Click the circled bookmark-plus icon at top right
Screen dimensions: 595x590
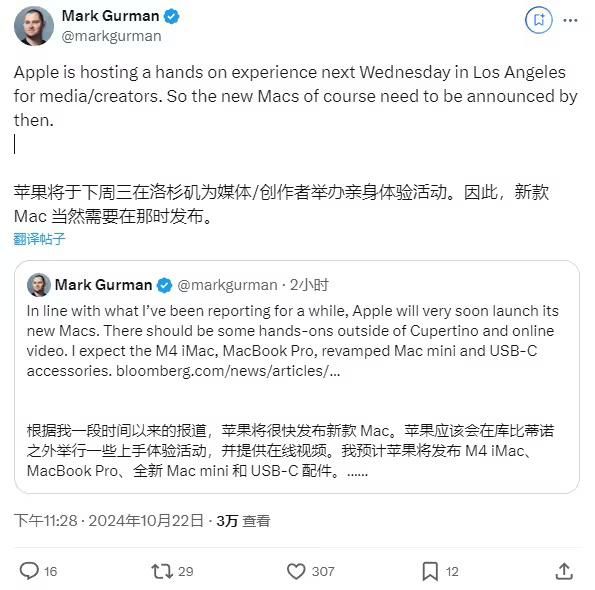click(x=539, y=20)
